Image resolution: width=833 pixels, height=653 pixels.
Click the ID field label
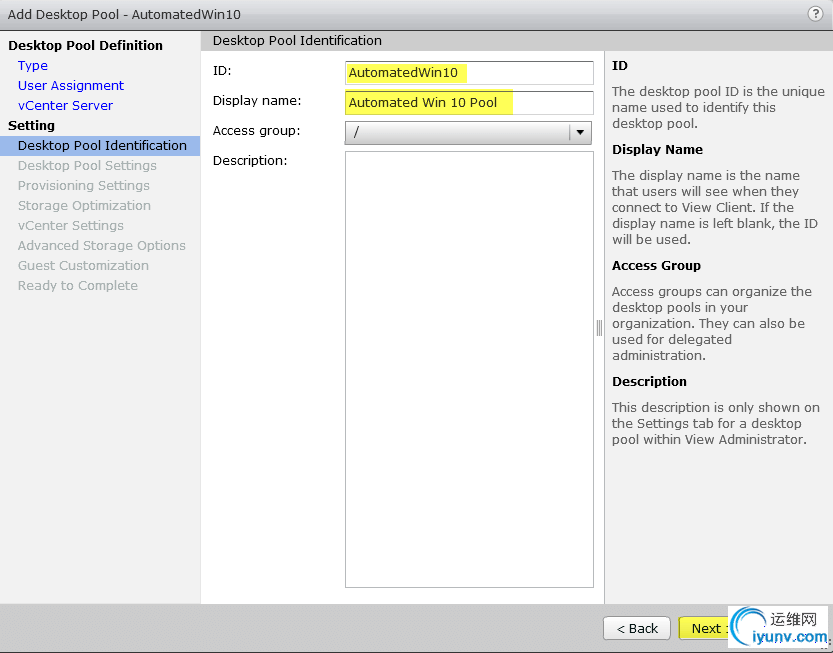coord(222,71)
